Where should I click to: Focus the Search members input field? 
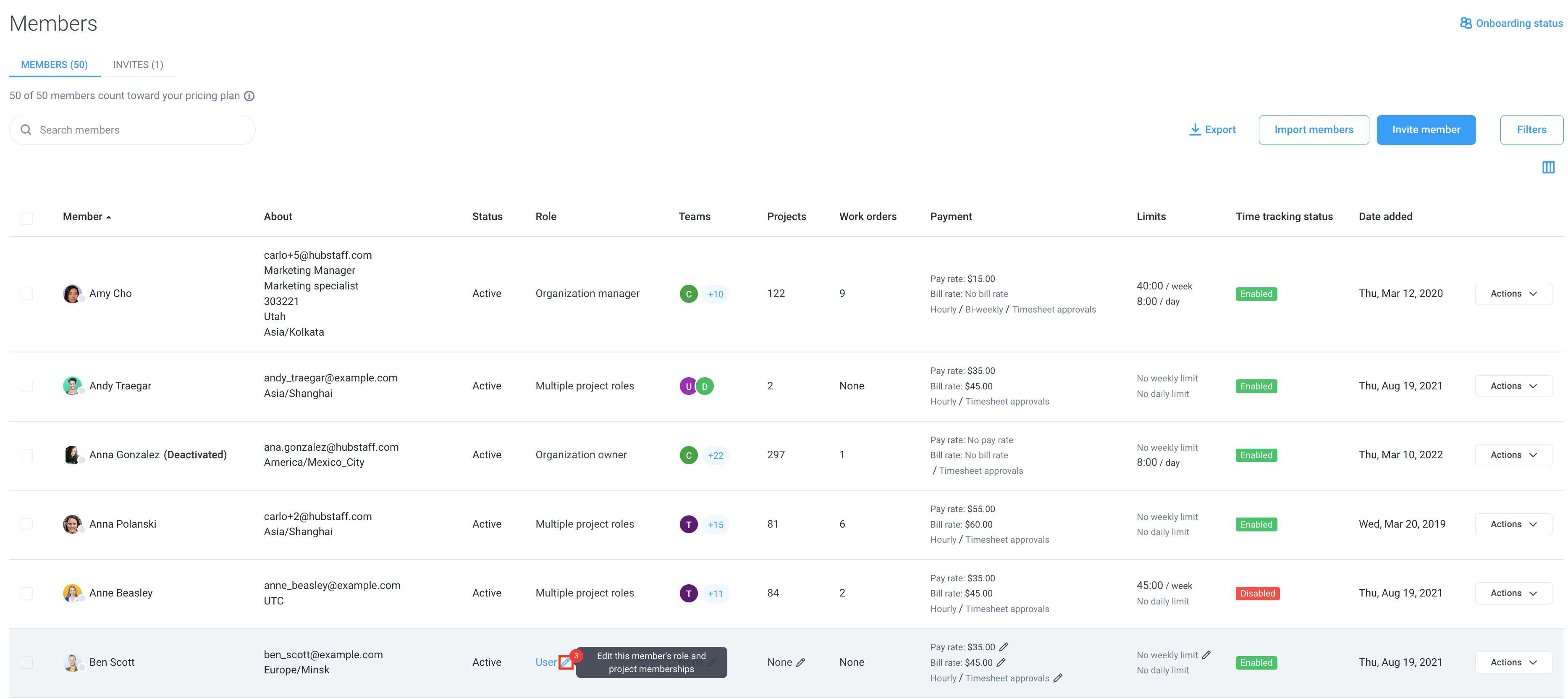[132, 130]
